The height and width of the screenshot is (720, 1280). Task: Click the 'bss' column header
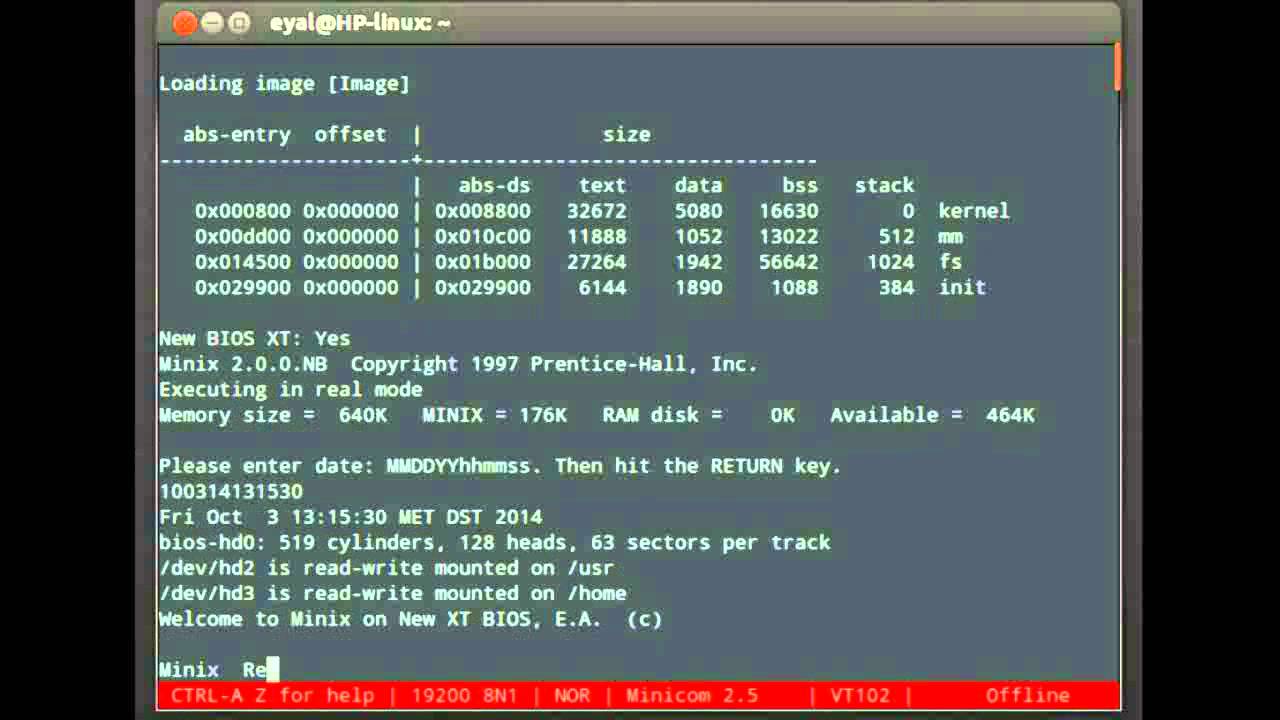[800, 186]
